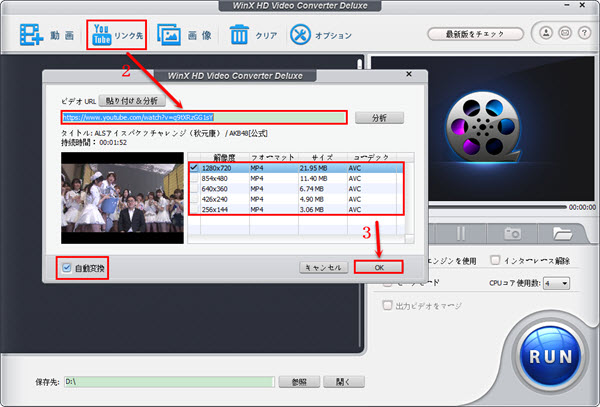
Task: Enable the インターレース解除 checkbox
Action: pyautogui.click(x=495, y=260)
